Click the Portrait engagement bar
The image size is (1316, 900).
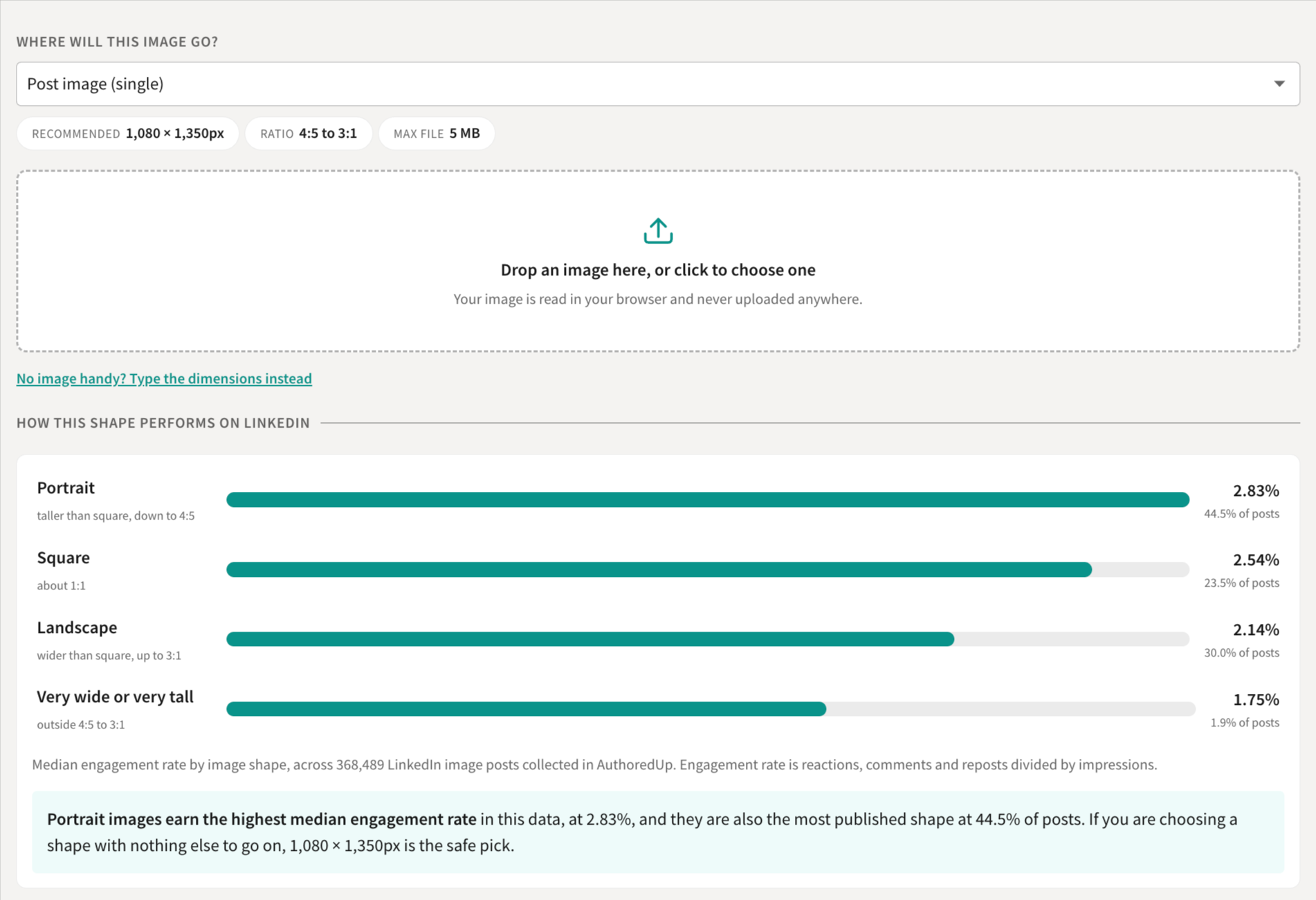pyautogui.click(x=708, y=499)
